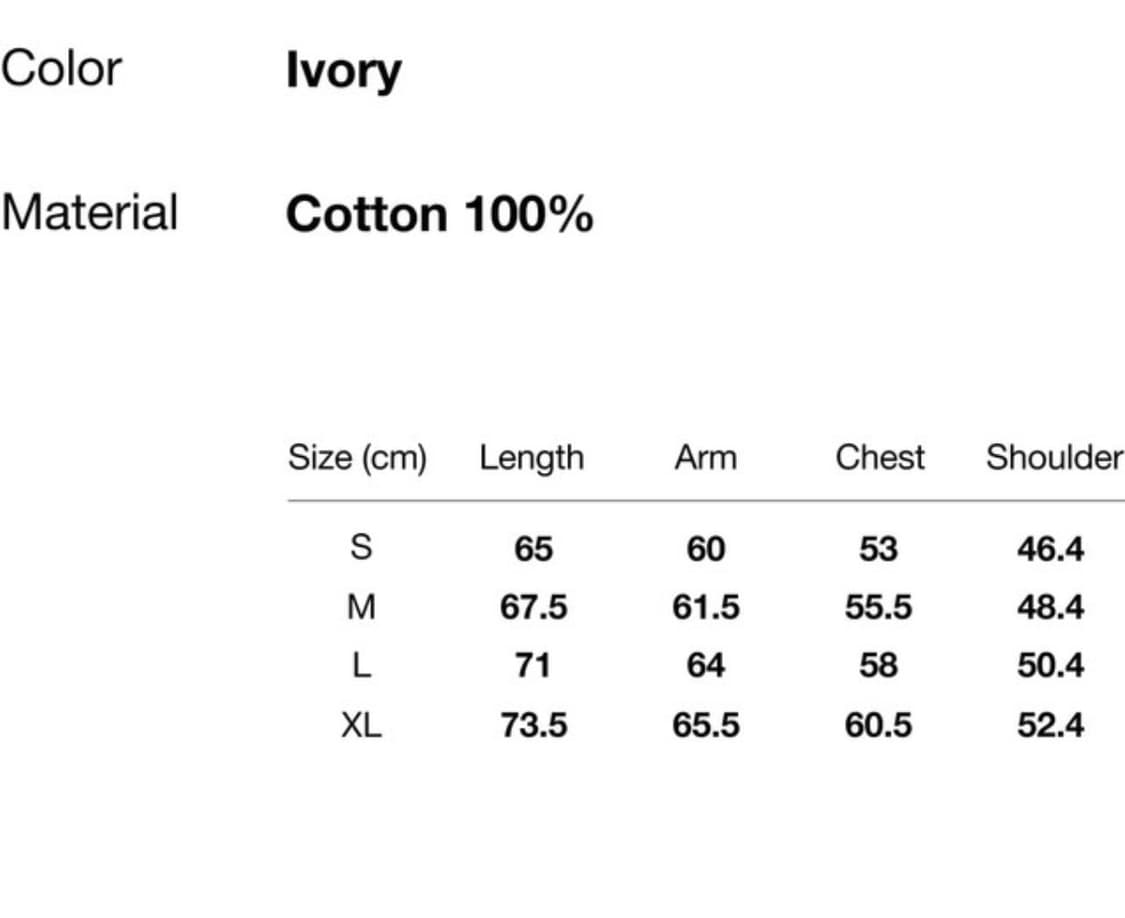Select the 46.4 shoulder value for S
This screenshot has height=918, width=1125.
1050,548
